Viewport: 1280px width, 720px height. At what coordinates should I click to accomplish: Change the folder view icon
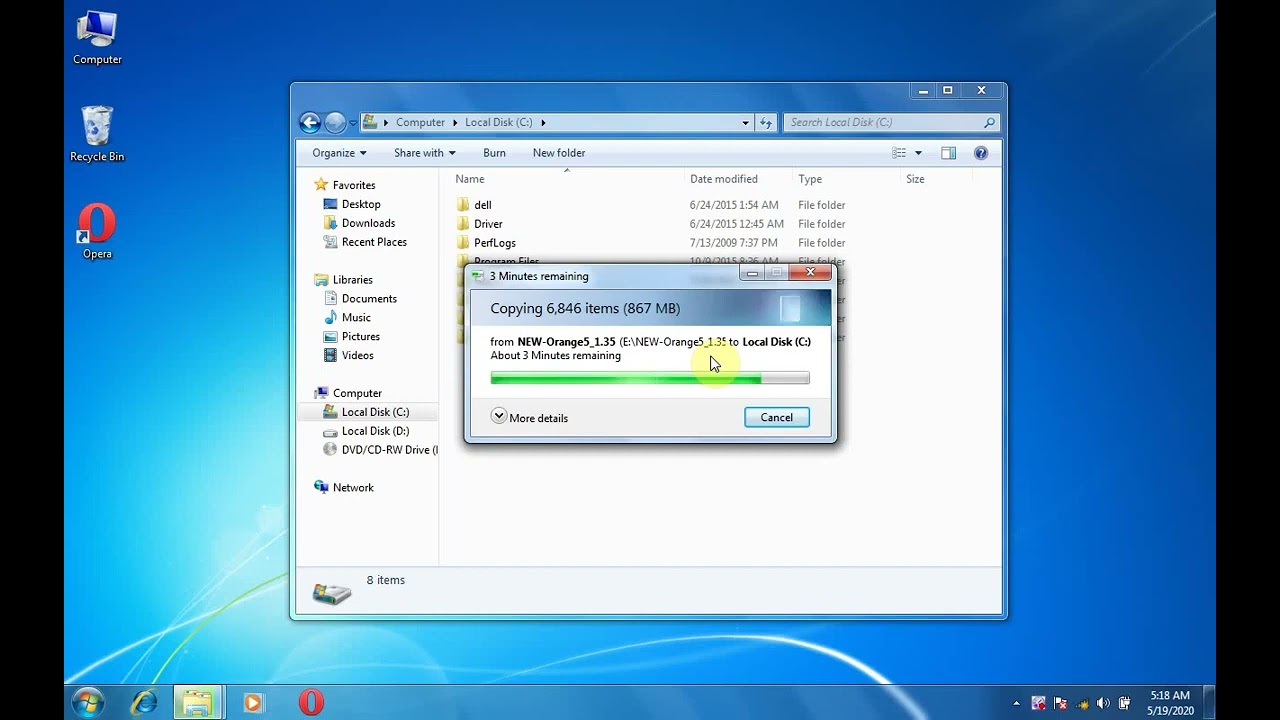[x=899, y=153]
